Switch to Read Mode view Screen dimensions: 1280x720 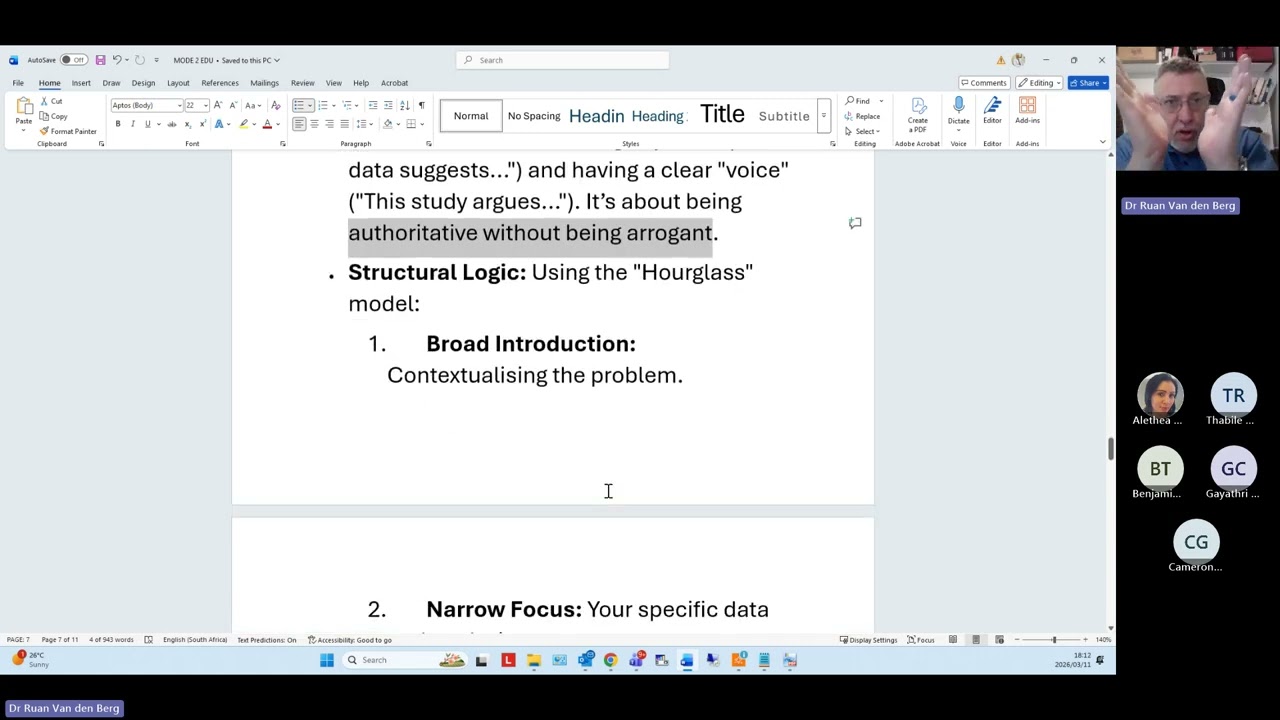pos(953,640)
